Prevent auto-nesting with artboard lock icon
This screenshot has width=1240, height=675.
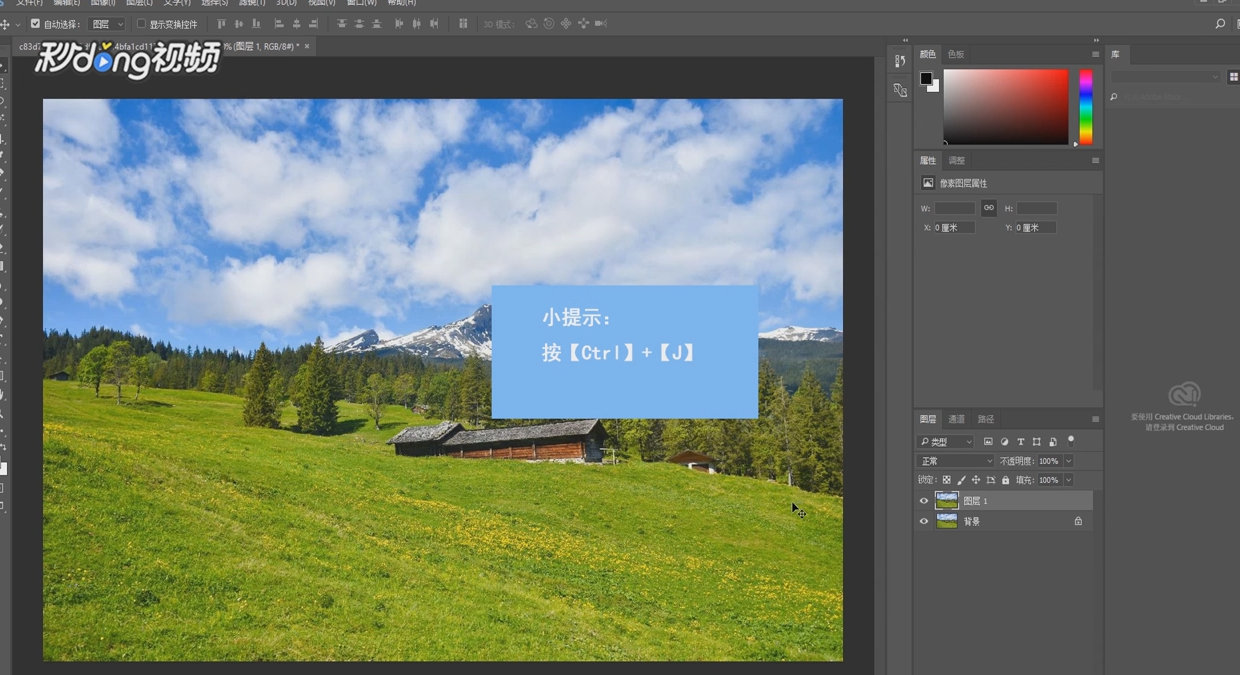(991, 480)
